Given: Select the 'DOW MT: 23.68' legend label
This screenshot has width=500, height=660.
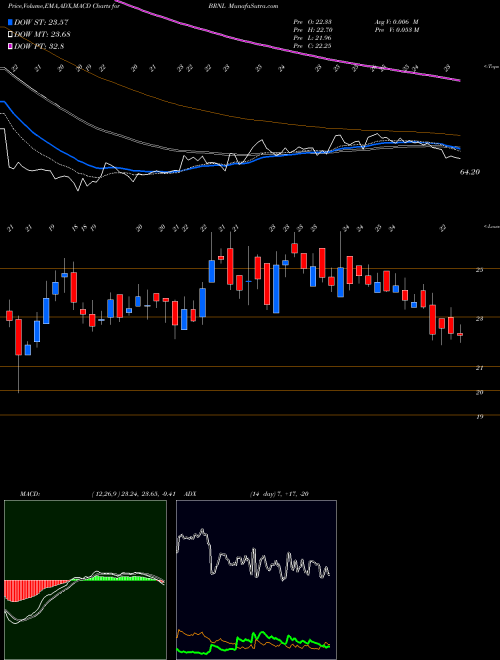Looking at the screenshot, I should [x=42, y=35].
